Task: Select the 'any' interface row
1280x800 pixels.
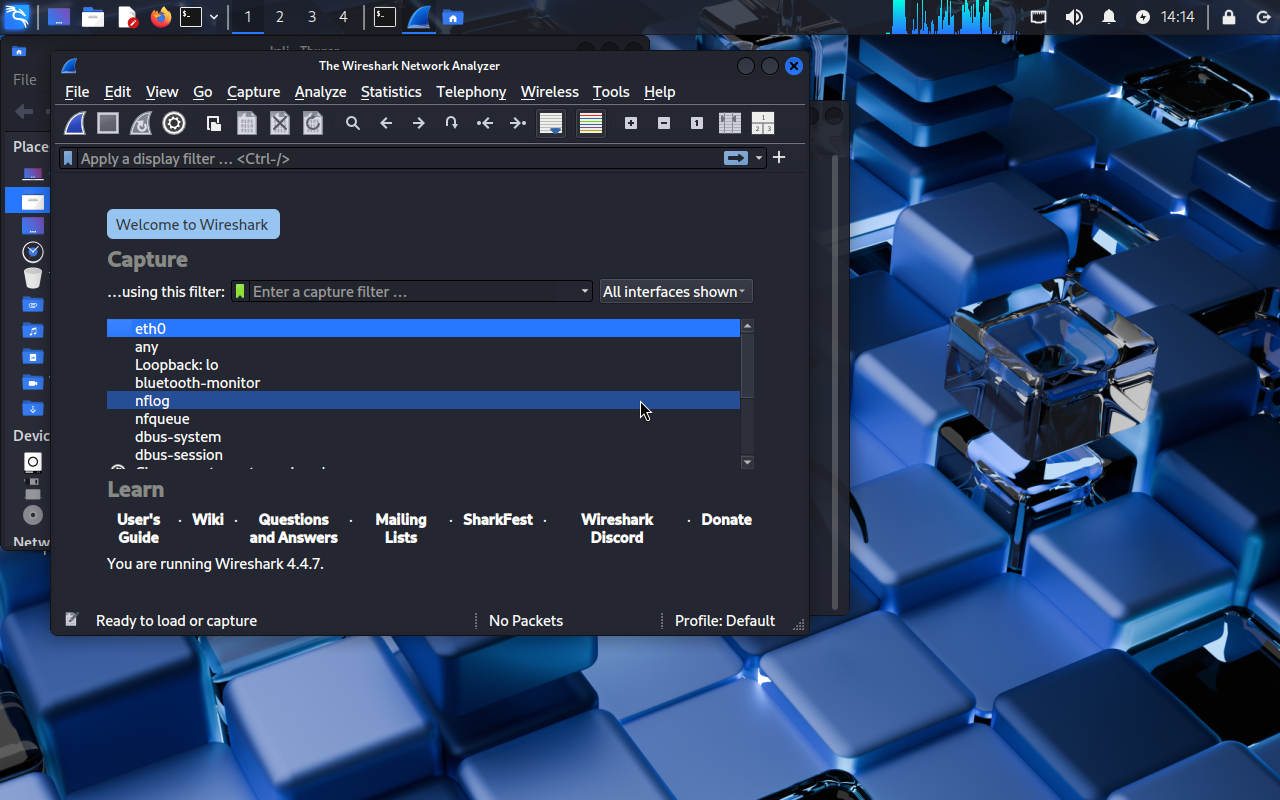Action: pos(423,346)
